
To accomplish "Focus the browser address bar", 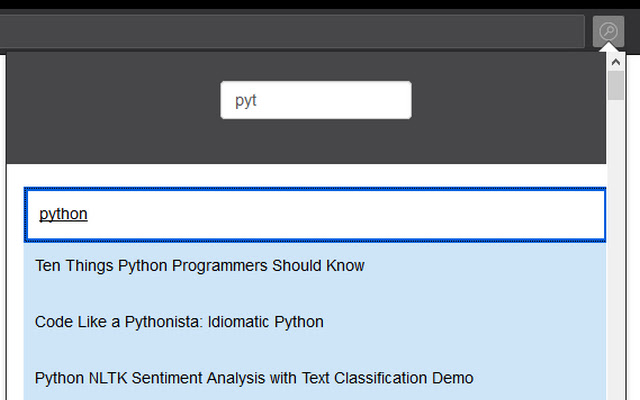I will pyautogui.click(x=290, y=31).
